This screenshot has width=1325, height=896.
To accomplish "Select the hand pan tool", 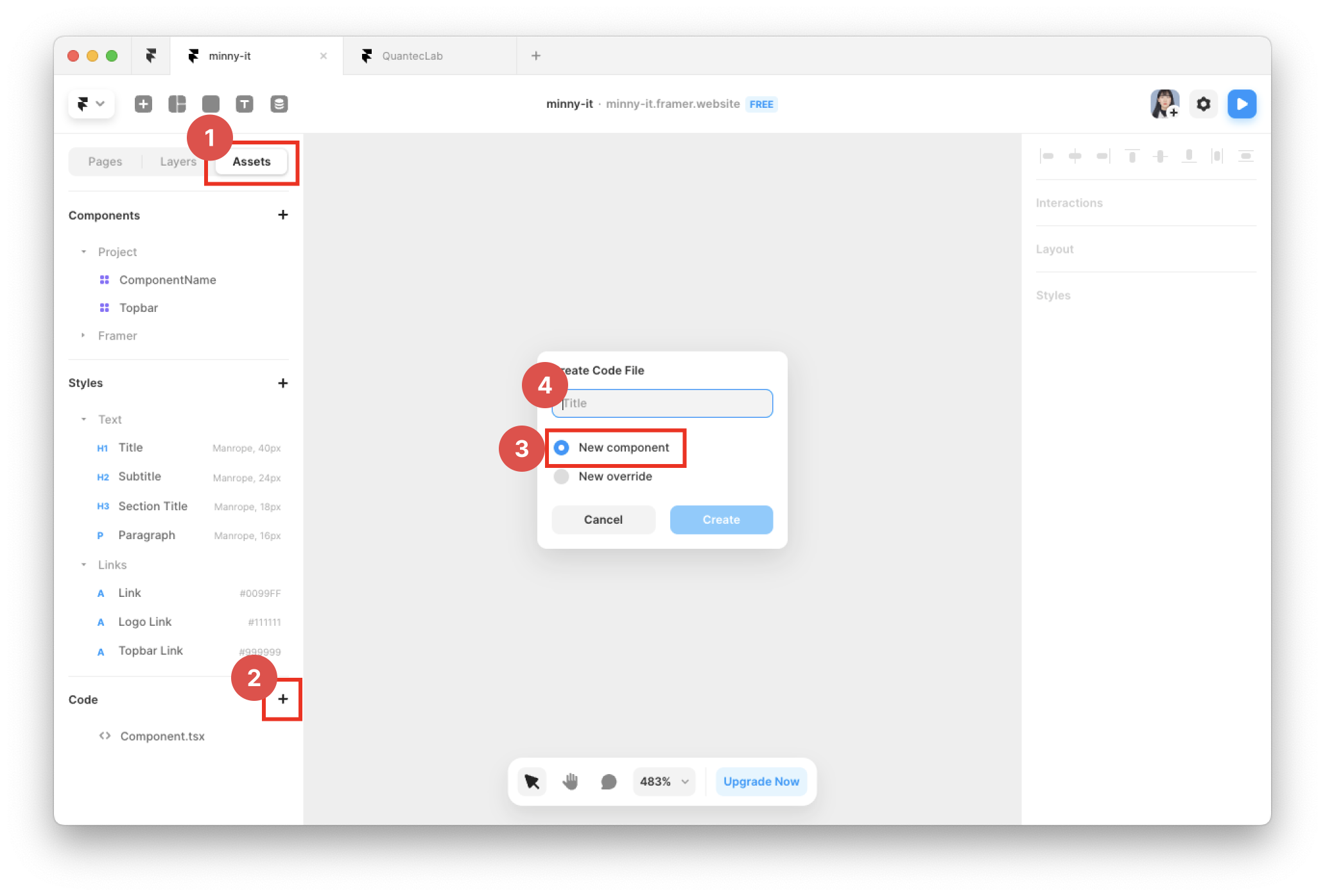I will click(570, 781).
